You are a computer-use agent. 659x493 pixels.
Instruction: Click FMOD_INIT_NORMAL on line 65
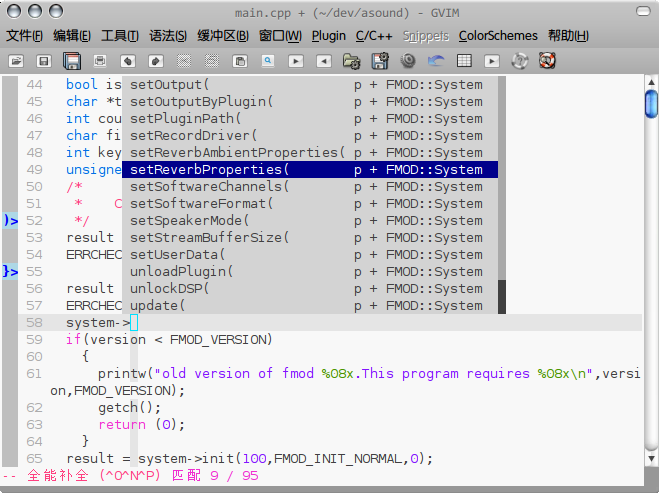[339, 459]
